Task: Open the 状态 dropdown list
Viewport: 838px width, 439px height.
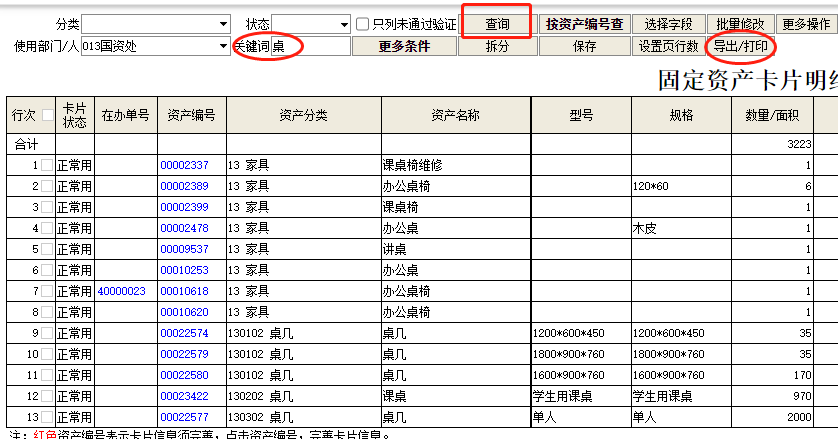Action: click(x=343, y=24)
